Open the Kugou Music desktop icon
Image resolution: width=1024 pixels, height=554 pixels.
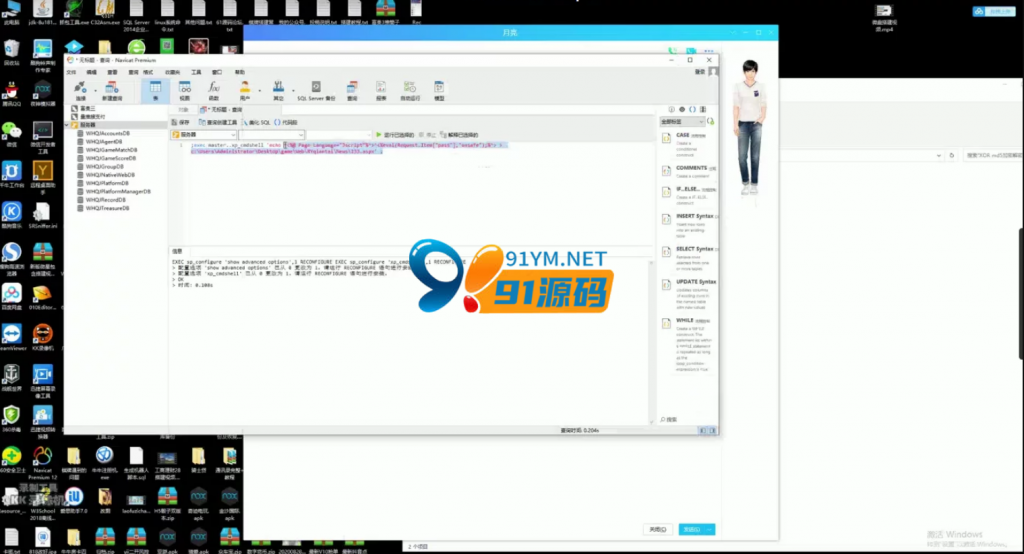tap(11, 216)
